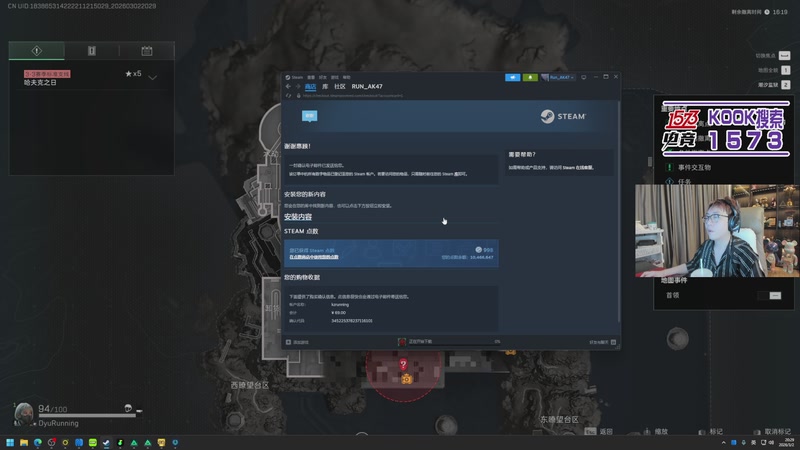Show hidden system tray icons
Image resolution: width=800 pixels, height=450 pixels.
[x=723, y=442]
